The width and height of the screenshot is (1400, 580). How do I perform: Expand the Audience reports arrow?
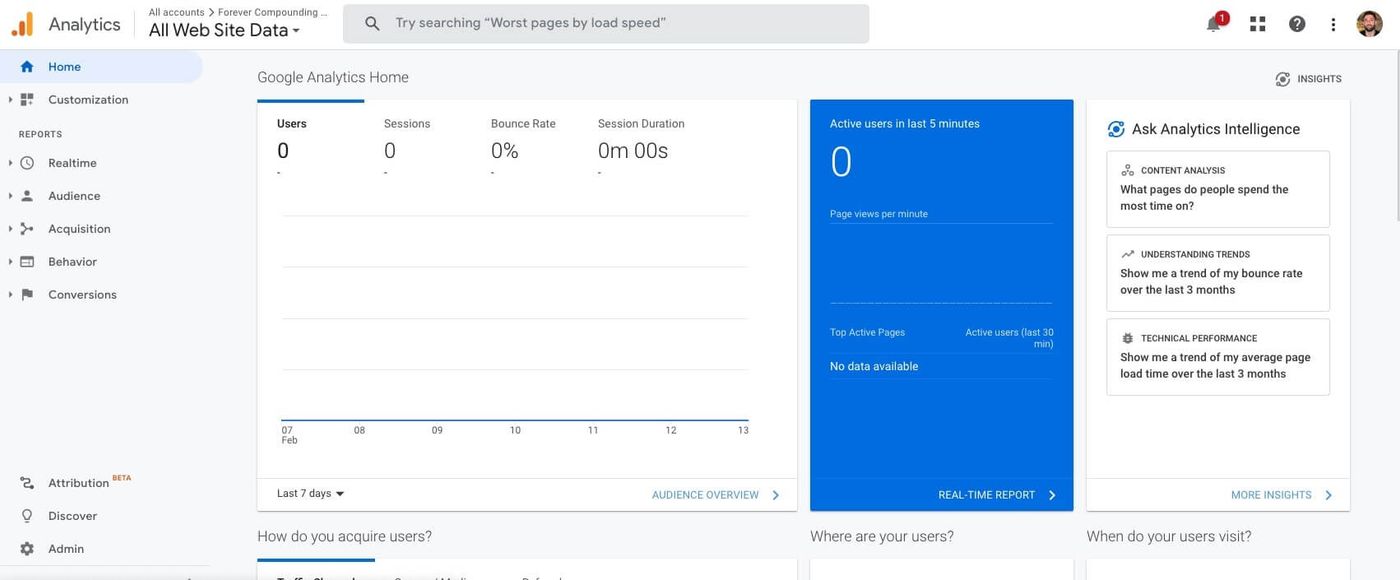pos(10,196)
